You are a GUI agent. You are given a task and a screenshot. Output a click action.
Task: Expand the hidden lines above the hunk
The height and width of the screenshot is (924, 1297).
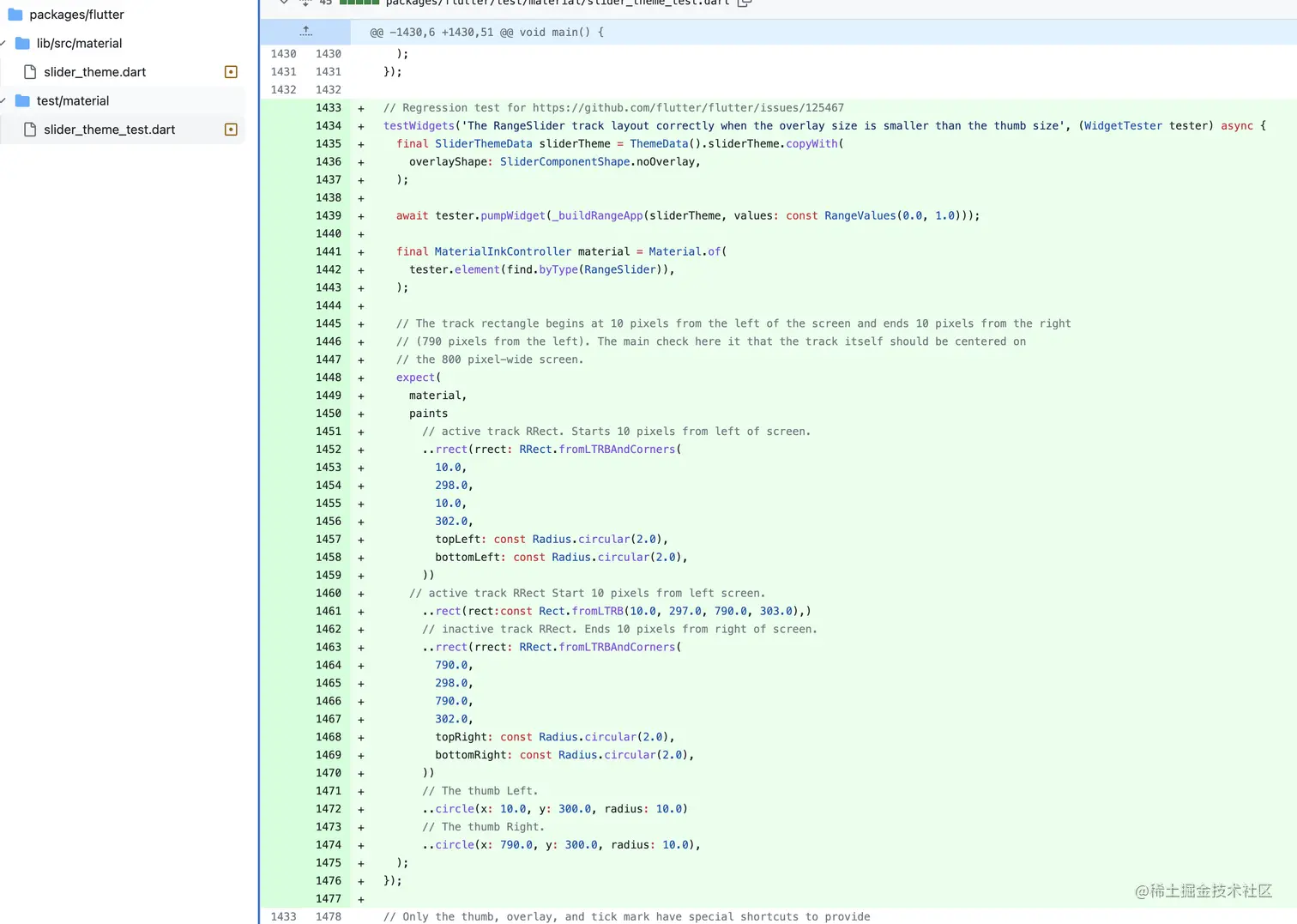[x=305, y=32]
